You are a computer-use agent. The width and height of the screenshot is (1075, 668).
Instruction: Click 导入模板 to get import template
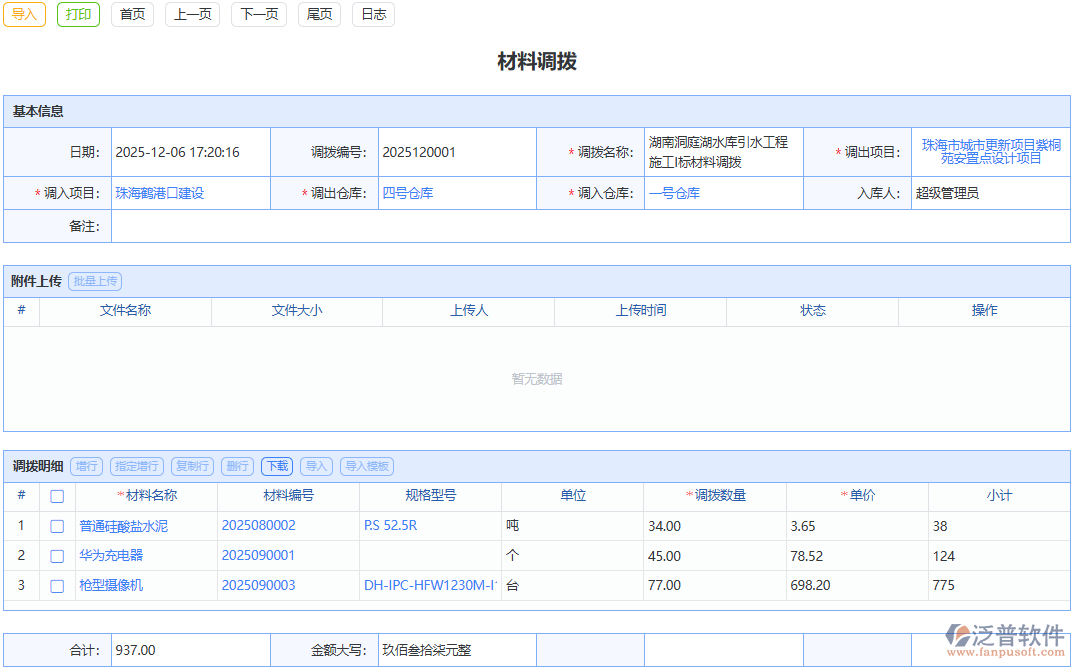(x=368, y=466)
